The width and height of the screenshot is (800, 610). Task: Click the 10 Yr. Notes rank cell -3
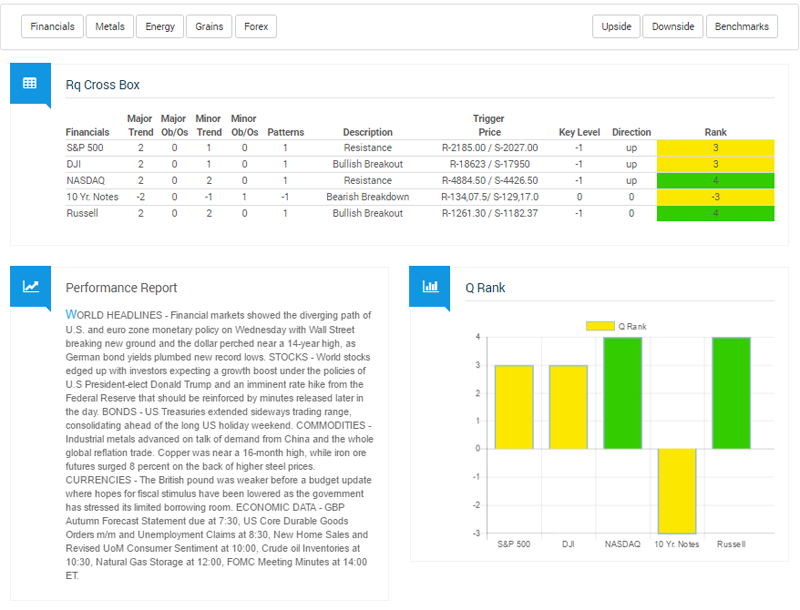715,197
